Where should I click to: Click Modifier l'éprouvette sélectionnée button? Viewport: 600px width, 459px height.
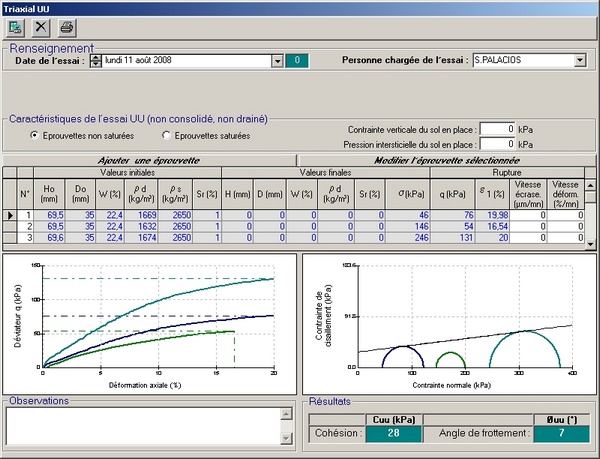[446, 159]
